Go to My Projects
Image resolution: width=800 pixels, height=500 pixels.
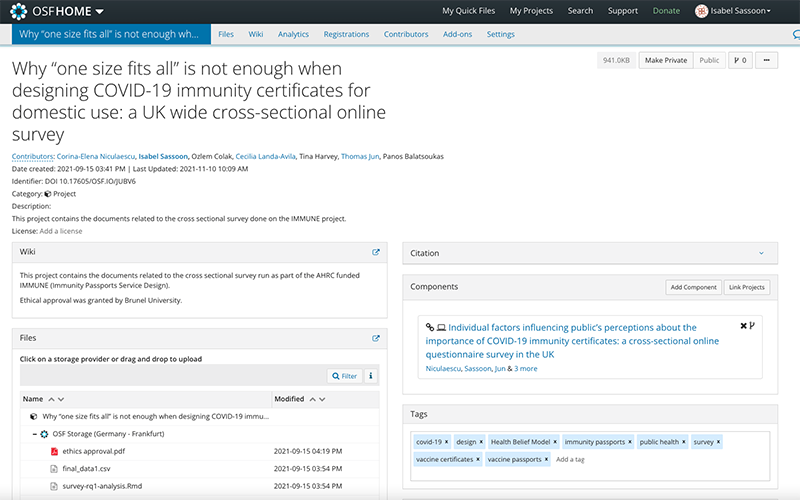(531, 11)
